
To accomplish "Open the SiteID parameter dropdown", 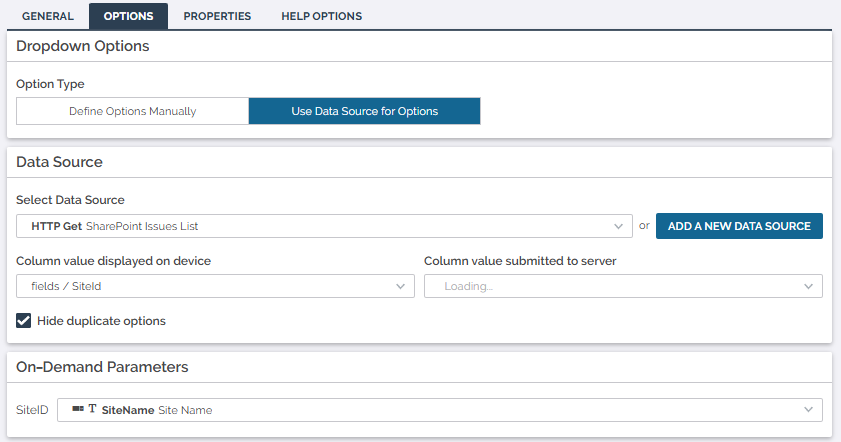I will click(x=439, y=410).
